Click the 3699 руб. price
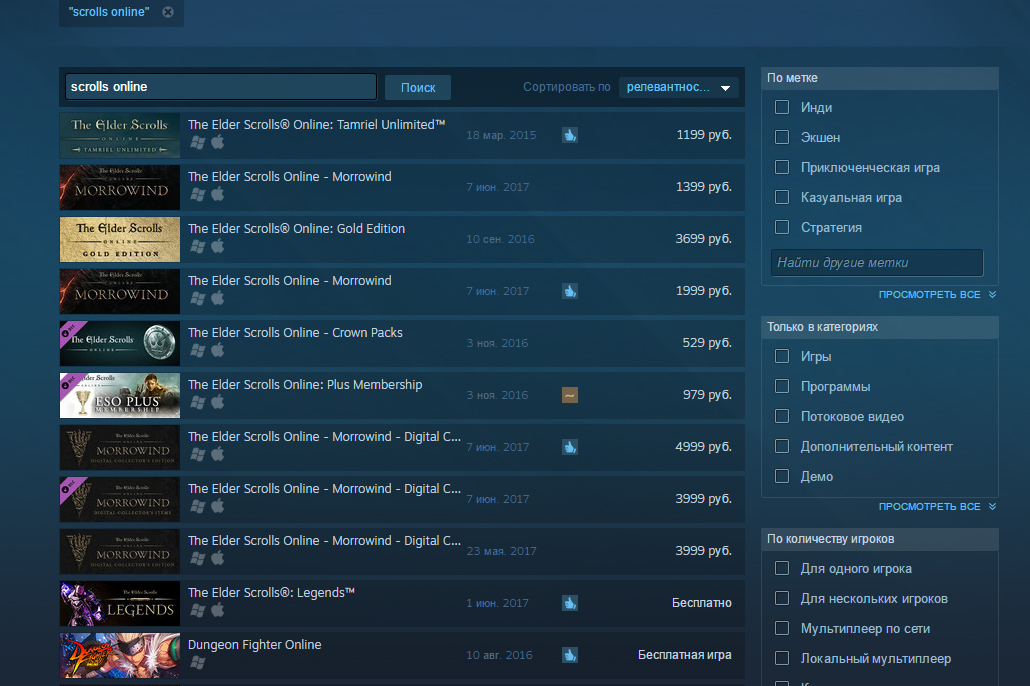 [x=704, y=239]
